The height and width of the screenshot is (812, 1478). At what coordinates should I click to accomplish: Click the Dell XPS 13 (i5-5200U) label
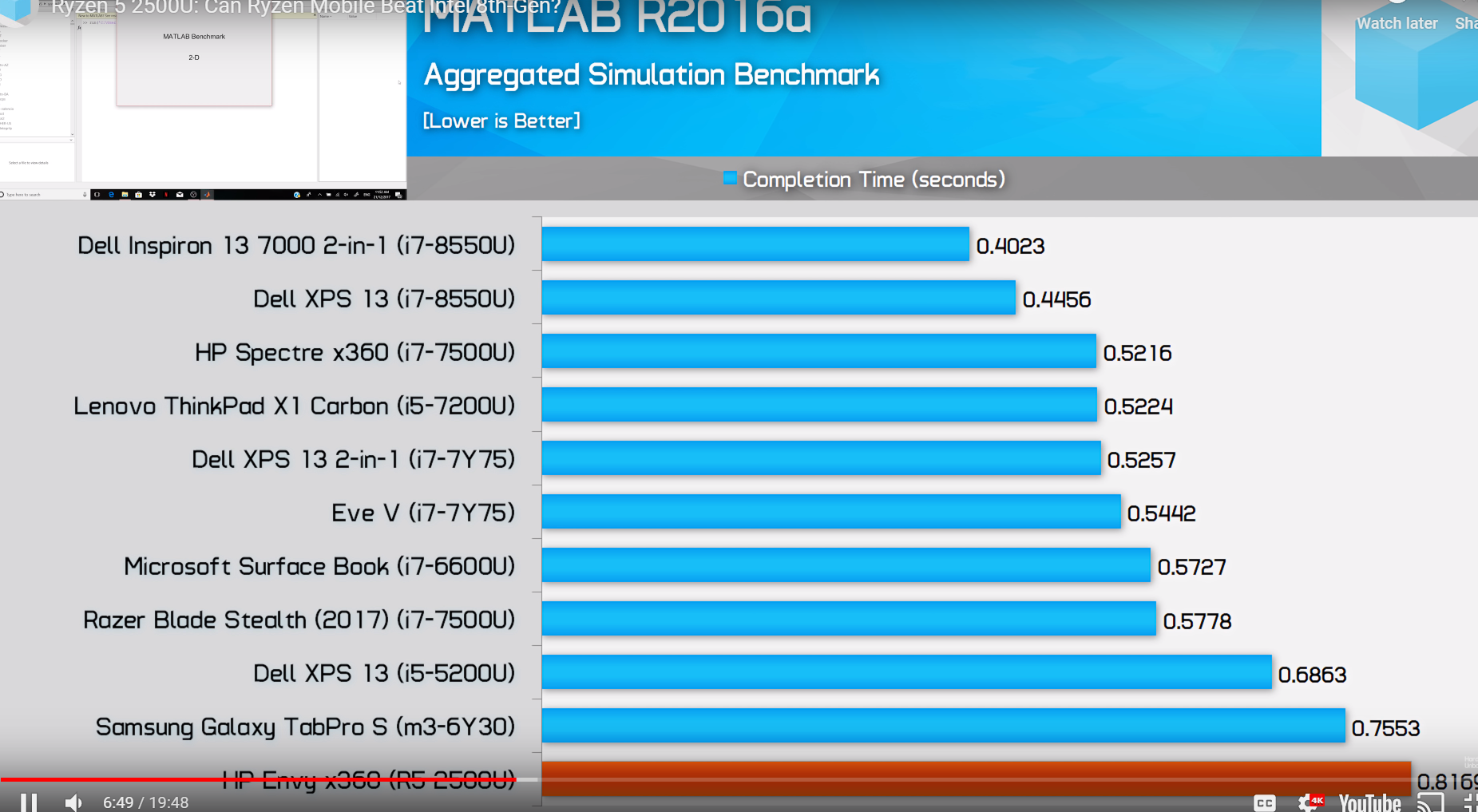[x=384, y=673]
